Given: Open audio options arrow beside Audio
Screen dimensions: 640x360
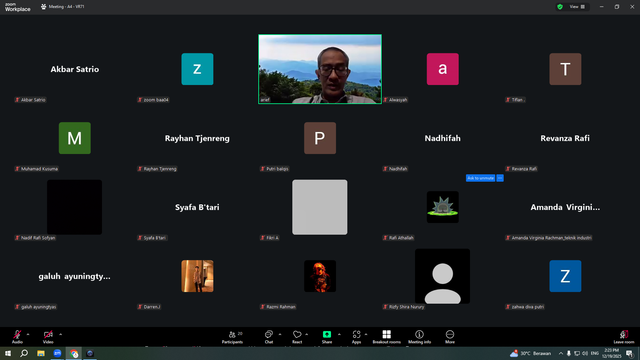Looking at the screenshot, I should tap(28, 334).
